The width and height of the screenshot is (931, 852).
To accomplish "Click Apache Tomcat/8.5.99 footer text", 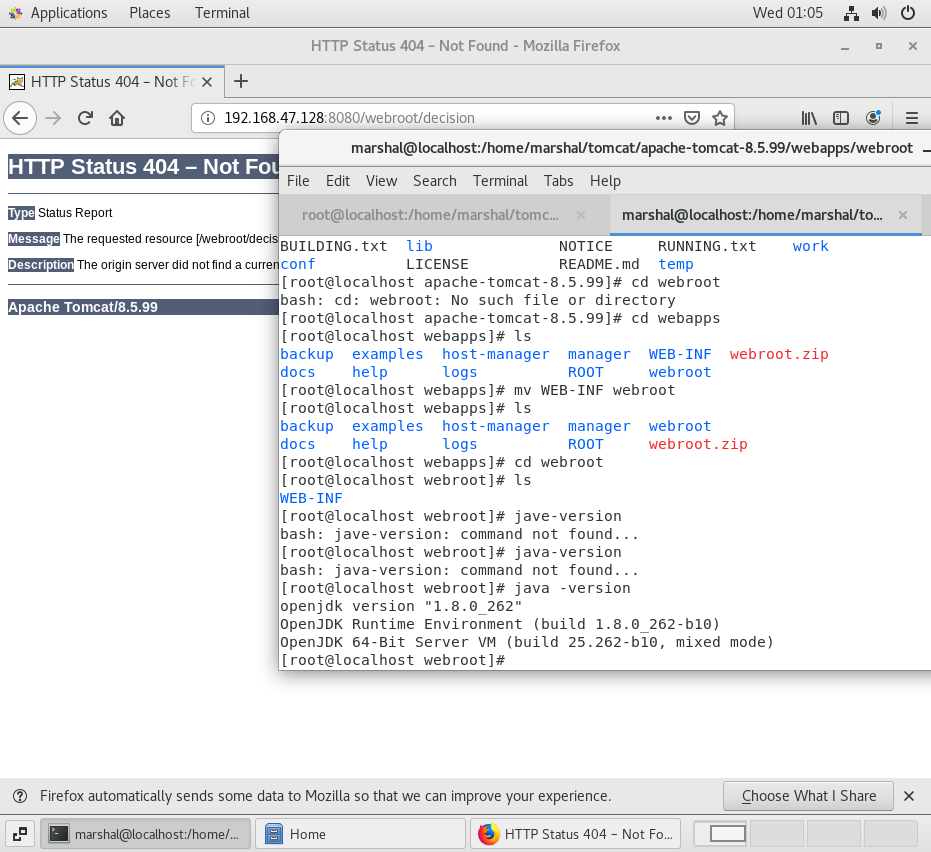I will [x=83, y=307].
